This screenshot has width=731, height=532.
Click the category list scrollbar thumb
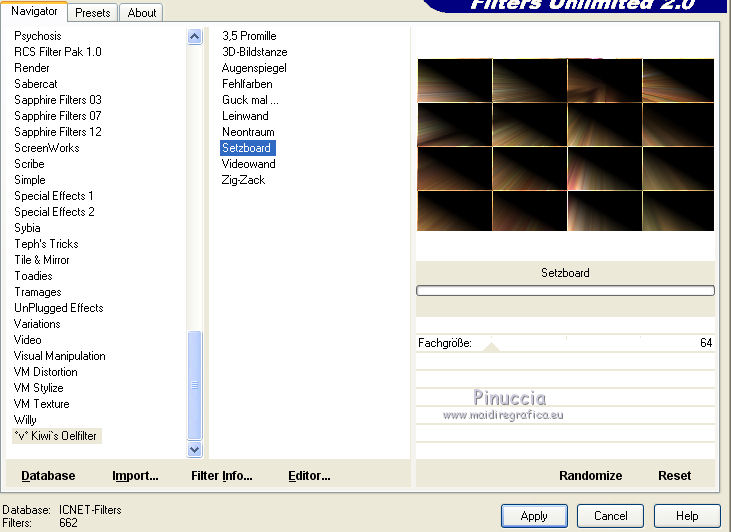[194, 385]
